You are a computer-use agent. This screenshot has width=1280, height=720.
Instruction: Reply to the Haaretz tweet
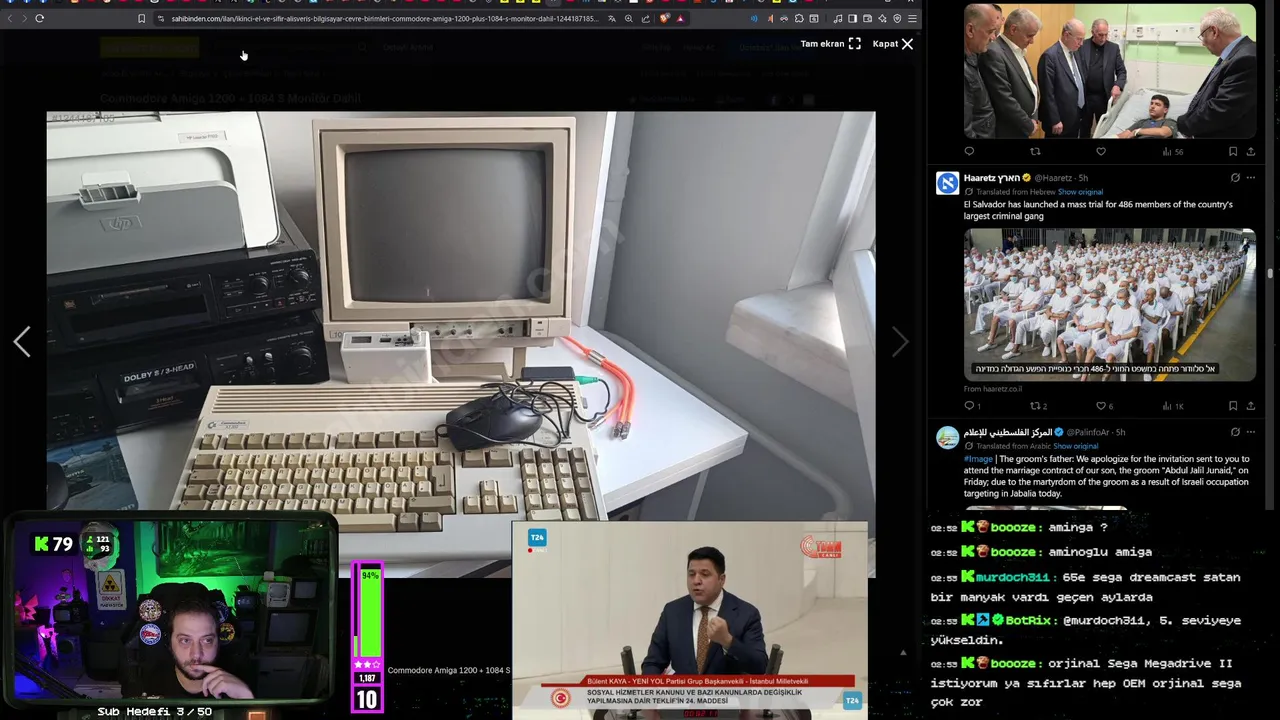click(x=972, y=406)
